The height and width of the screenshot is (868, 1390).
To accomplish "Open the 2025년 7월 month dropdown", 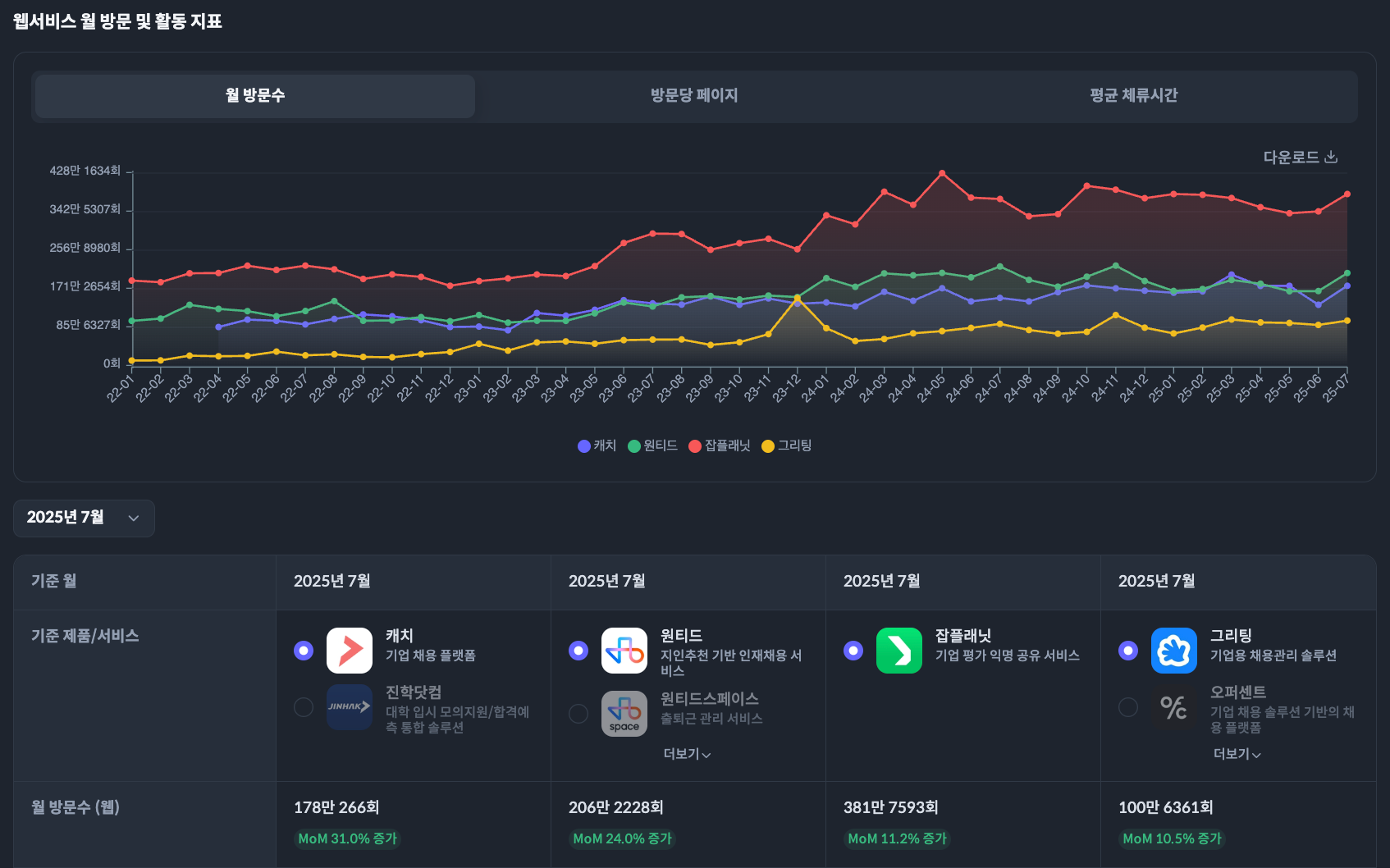I will tap(84, 518).
